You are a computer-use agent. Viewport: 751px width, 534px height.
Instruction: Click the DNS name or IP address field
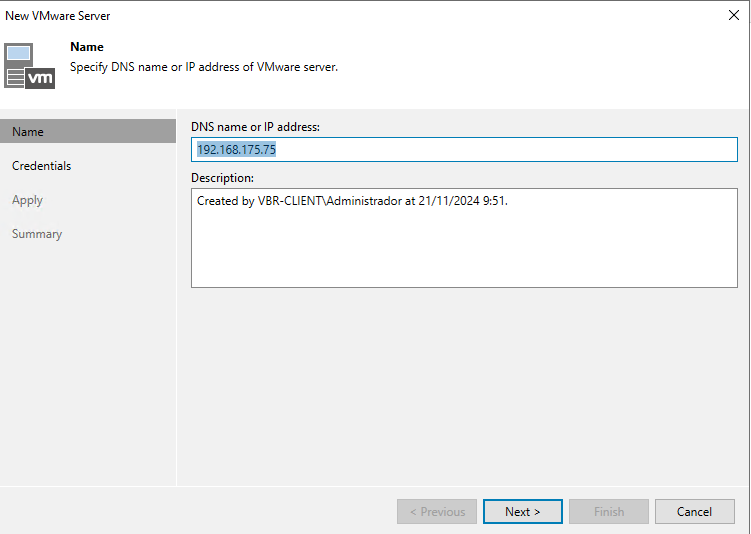[464, 150]
